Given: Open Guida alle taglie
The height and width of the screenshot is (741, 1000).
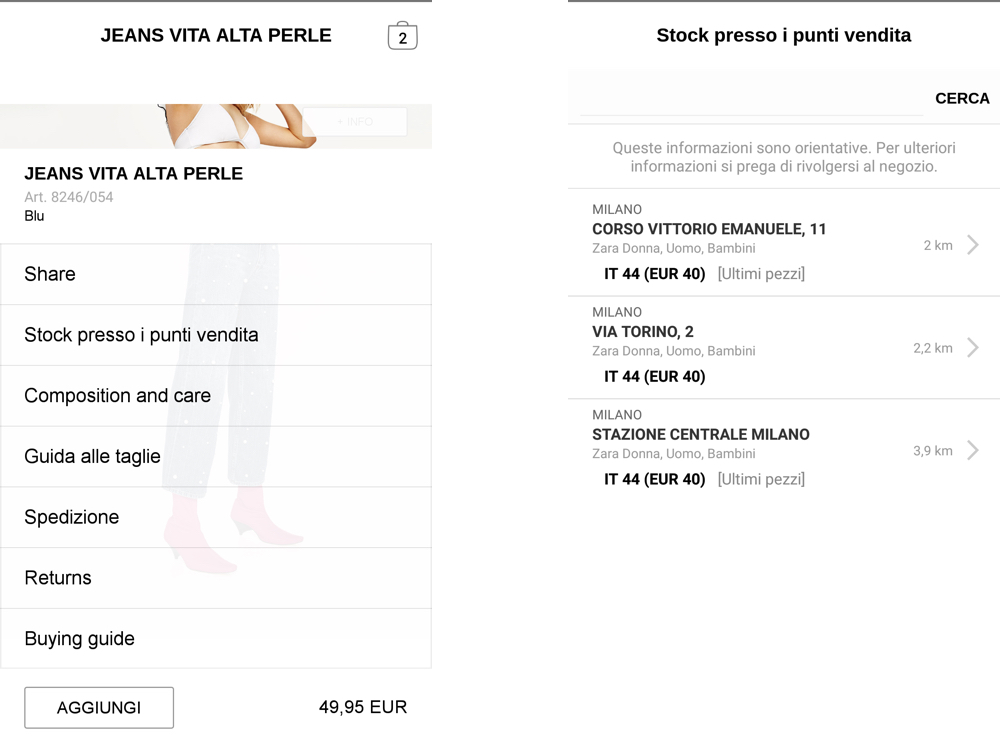Looking at the screenshot, I should (215, 457).
